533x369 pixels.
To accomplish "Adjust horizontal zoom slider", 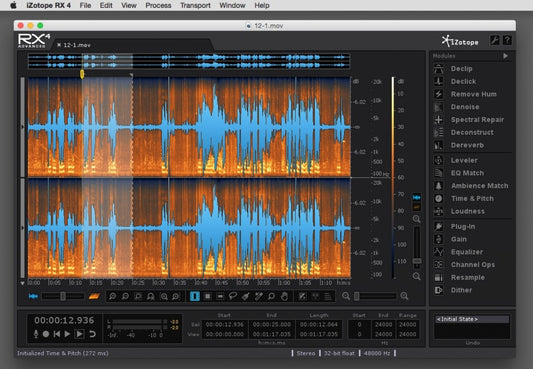I will (x=375, y=296).
